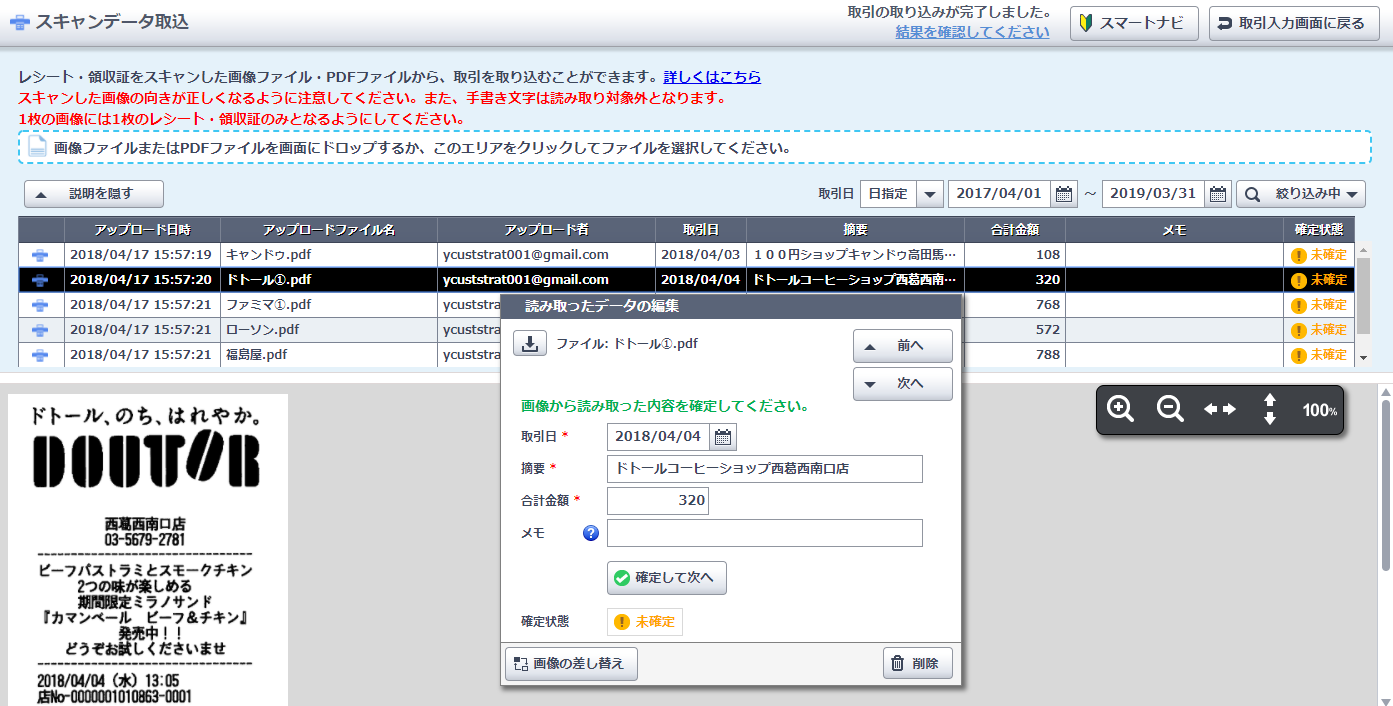Viewport: 1393px width, 706px height.
Task: Click the zoom out magnifier icon
Action: (1170, 409)
